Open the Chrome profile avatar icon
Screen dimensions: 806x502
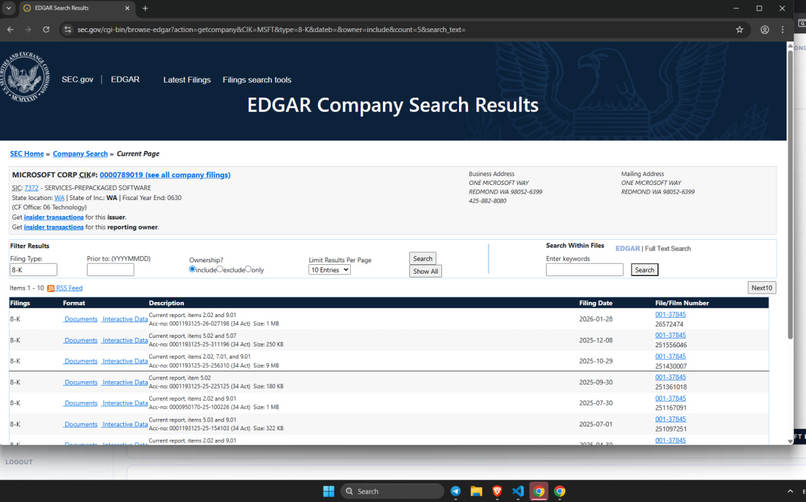click(x=765, y=30)
